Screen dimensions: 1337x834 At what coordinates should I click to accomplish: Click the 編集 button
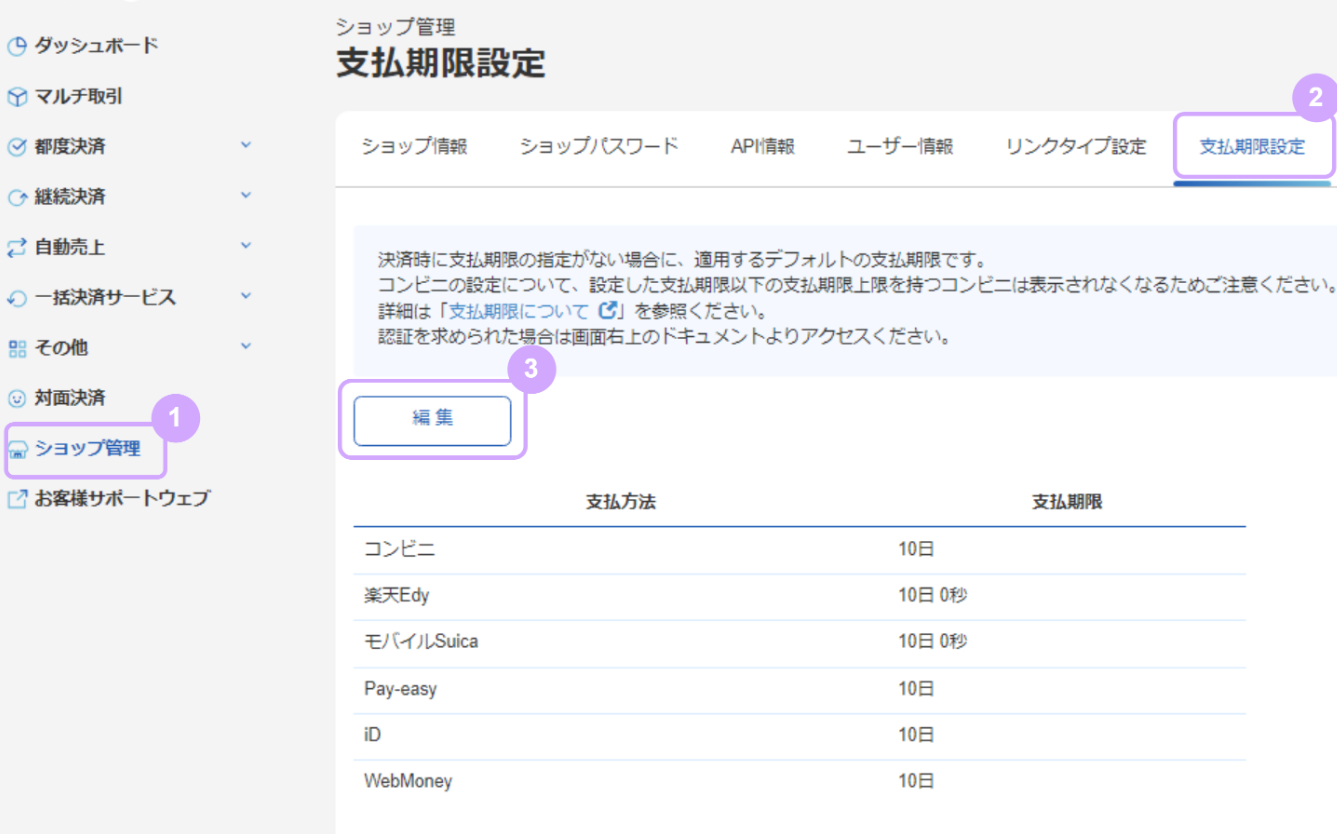[x=431, y=420]
